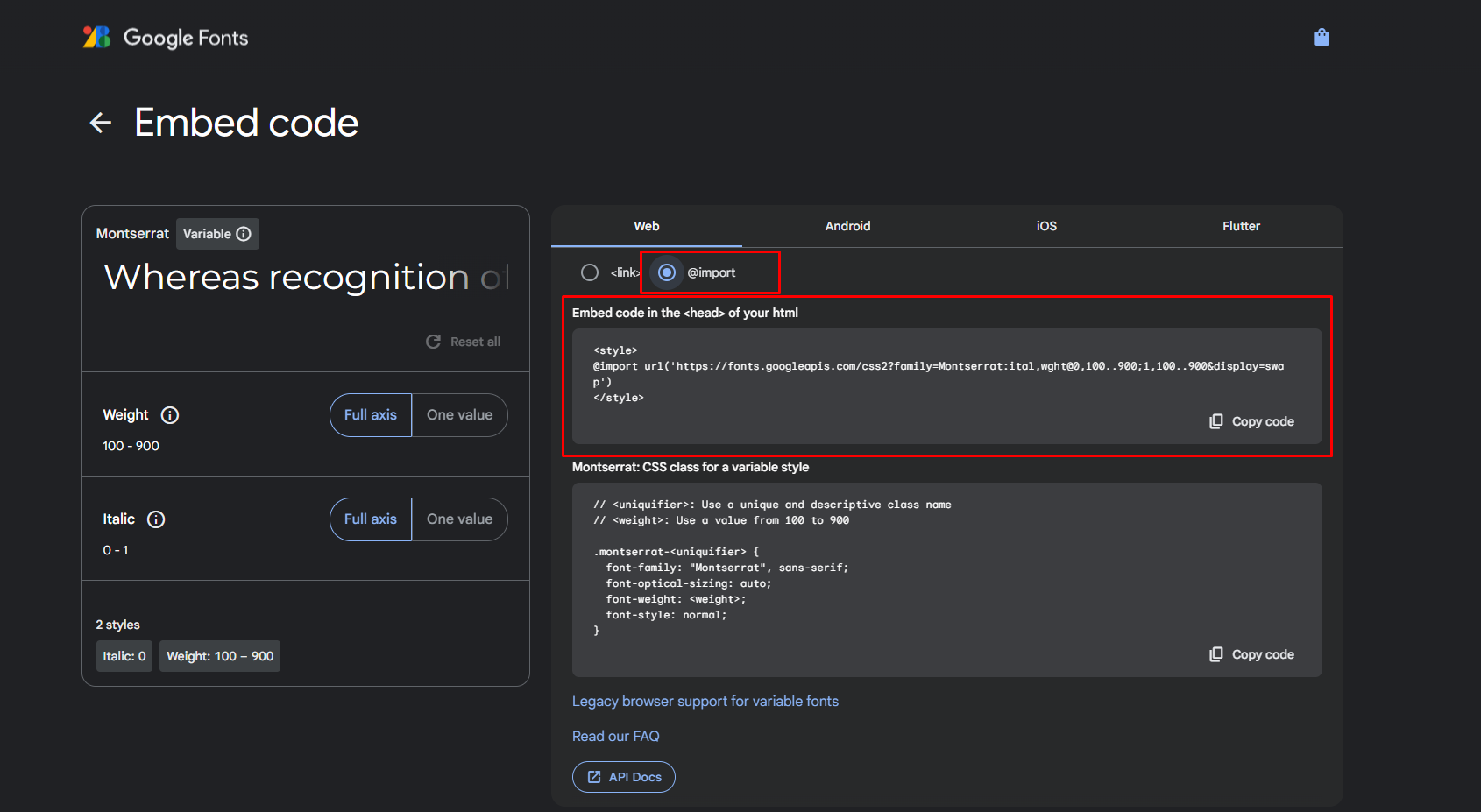Show the Italic axis info icon

(156, 519)
